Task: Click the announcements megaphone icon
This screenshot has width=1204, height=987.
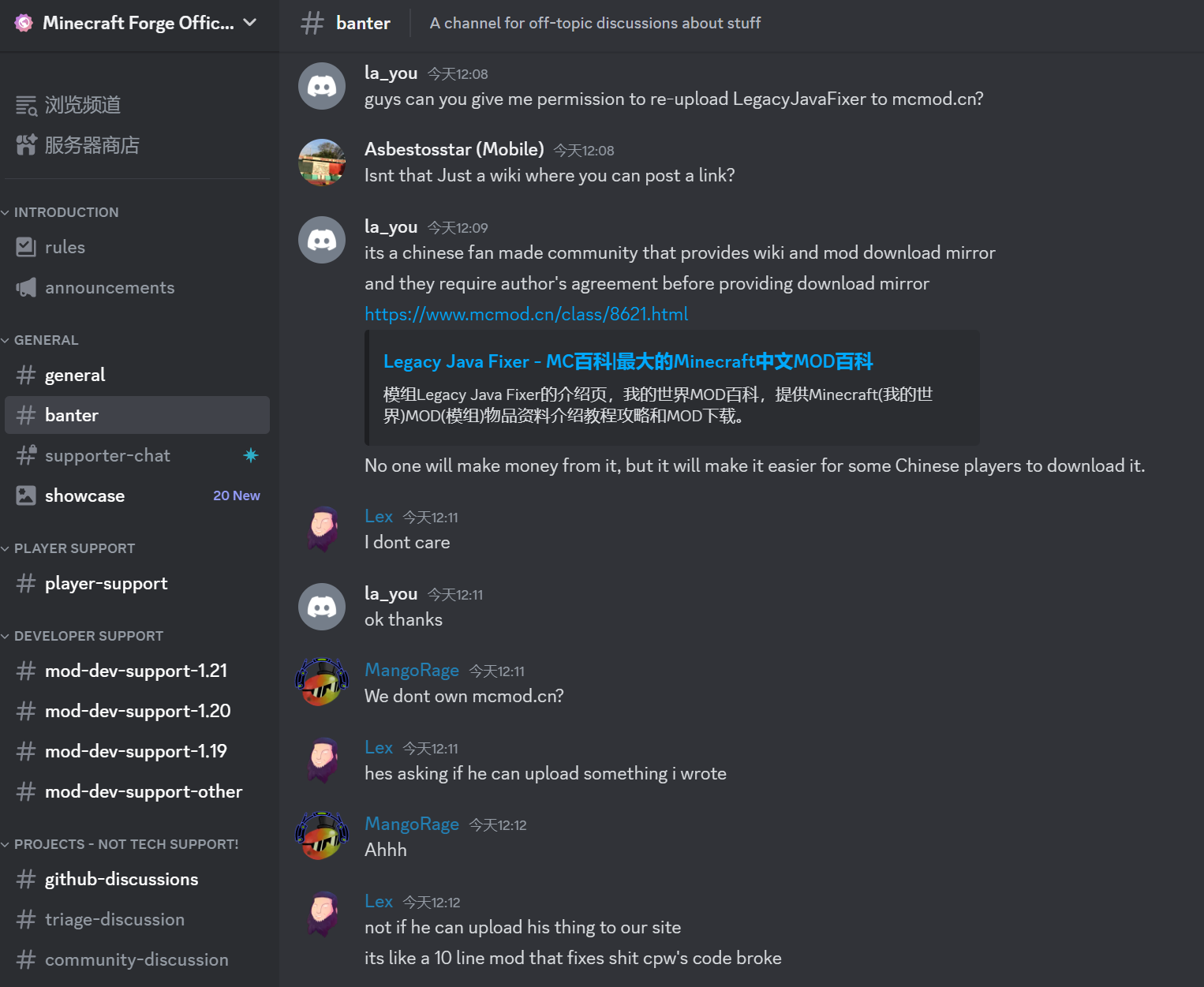Action: [x=26, y=287]
